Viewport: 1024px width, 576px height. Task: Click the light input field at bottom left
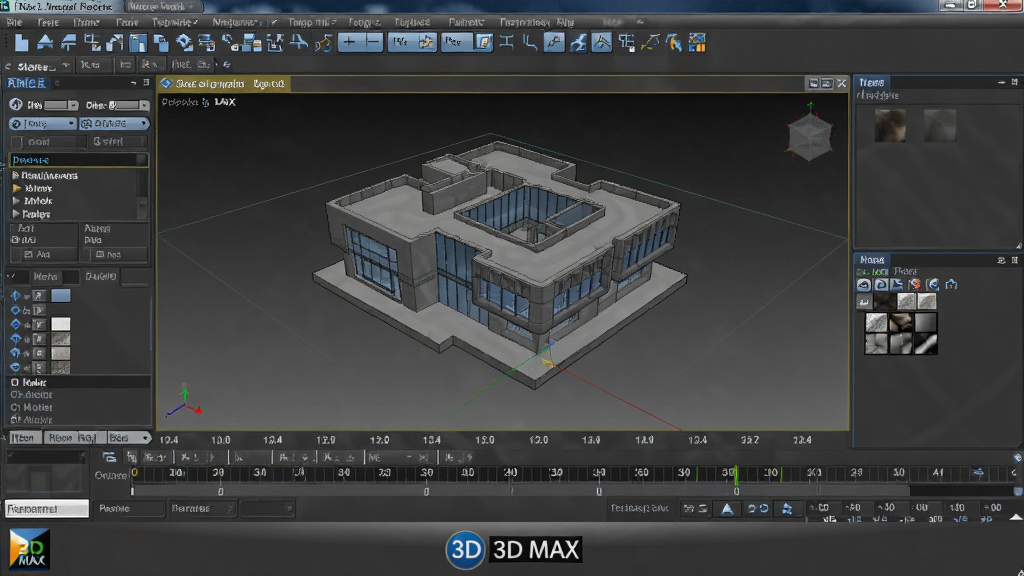[47, 509]
